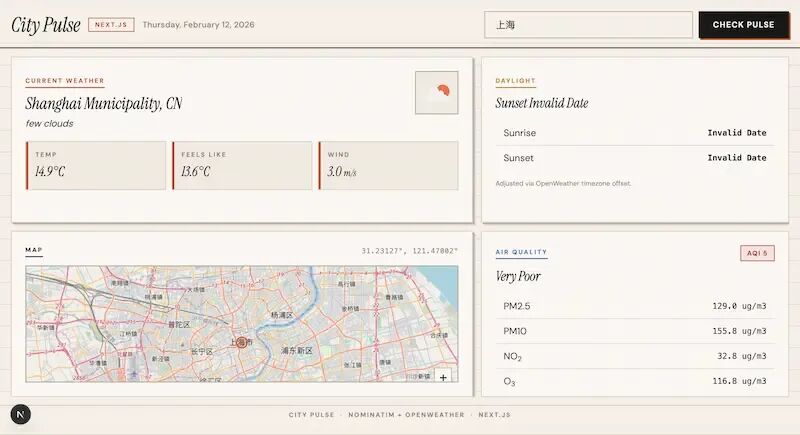Click the Shanghai Municipality, CN heading
800x435 pixels.
click(x=104, y=104)
